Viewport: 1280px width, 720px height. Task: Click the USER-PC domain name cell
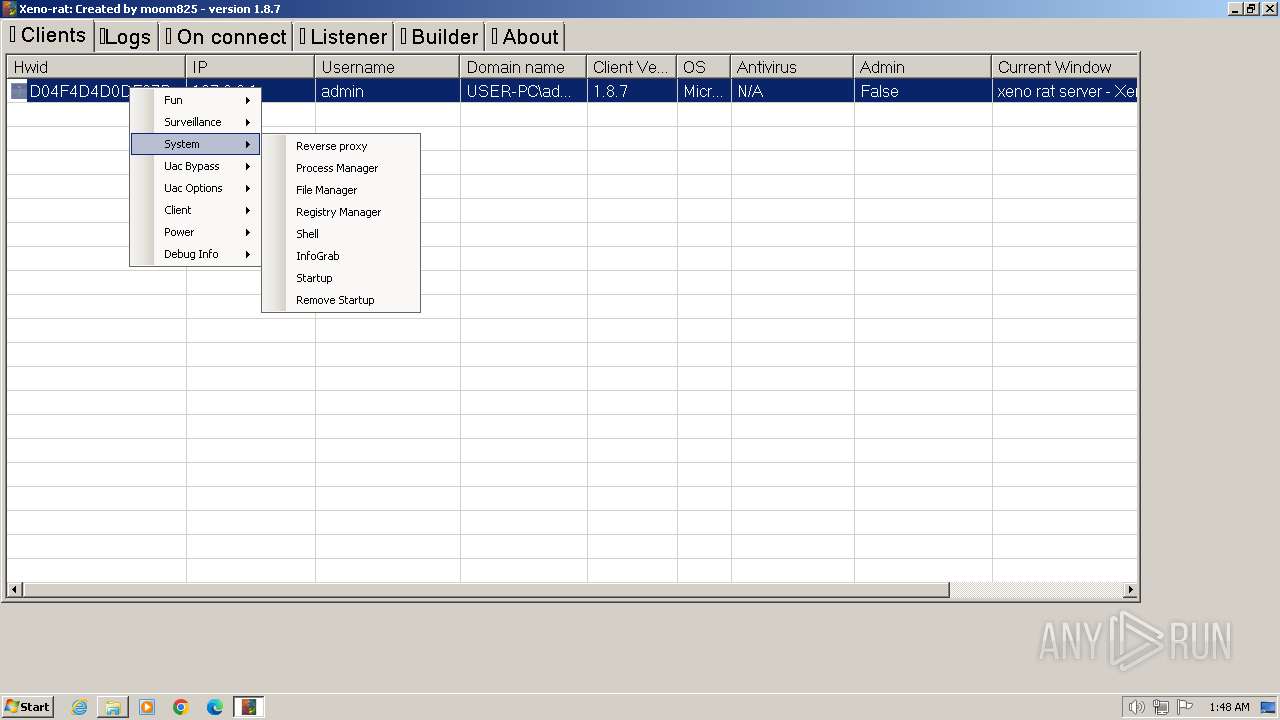pyautogui.click(x=523, y=91)
